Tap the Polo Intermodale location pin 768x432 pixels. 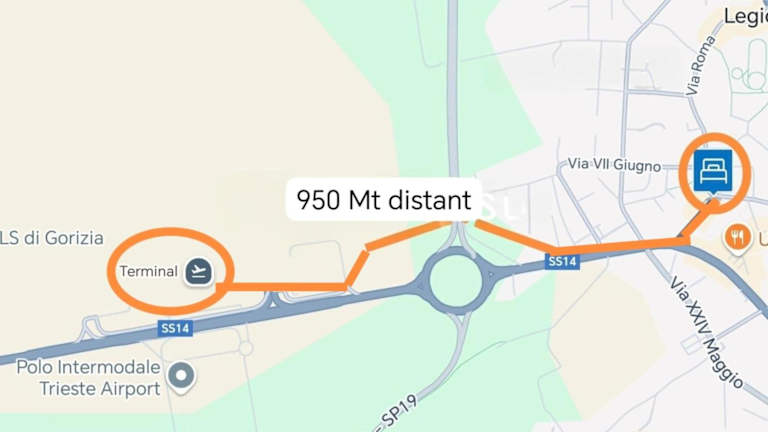[x=181, y=377]
